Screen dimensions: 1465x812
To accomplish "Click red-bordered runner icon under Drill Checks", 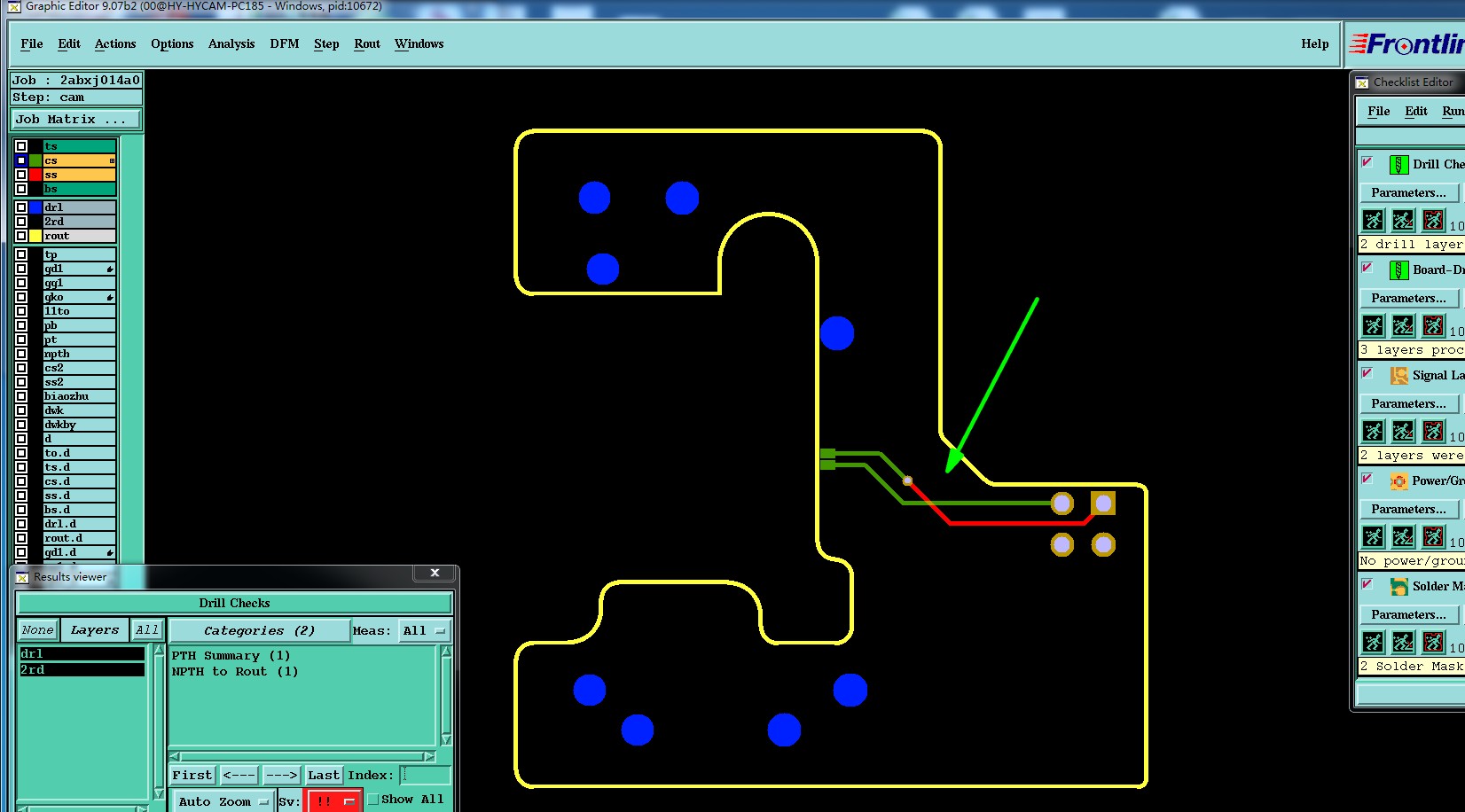I will tap(1433, 220).
